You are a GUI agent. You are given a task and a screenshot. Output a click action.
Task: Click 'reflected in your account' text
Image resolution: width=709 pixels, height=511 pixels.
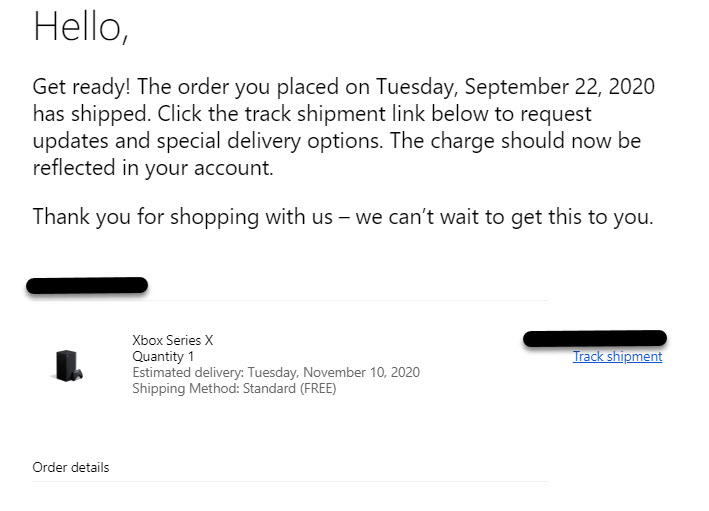[x=152, y=168]
